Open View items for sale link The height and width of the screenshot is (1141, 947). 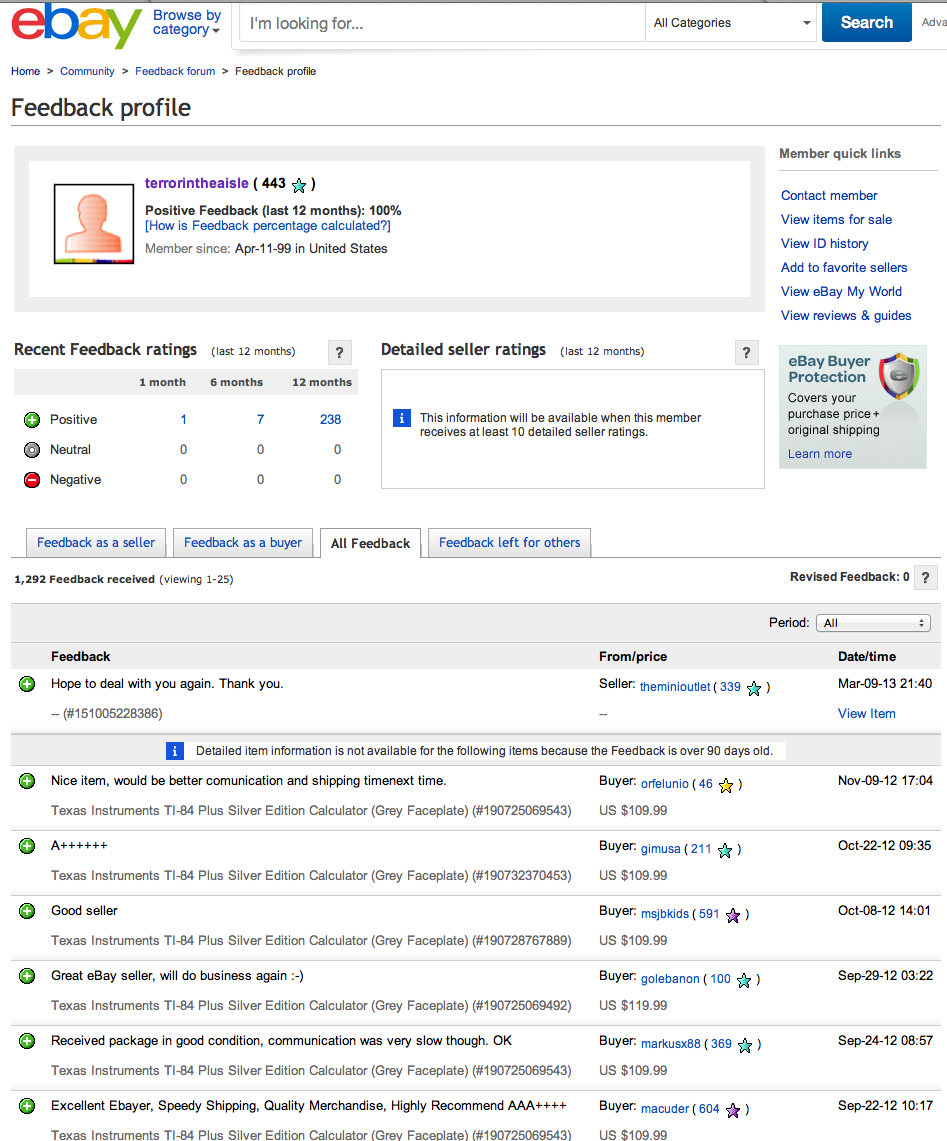(836, 220)
